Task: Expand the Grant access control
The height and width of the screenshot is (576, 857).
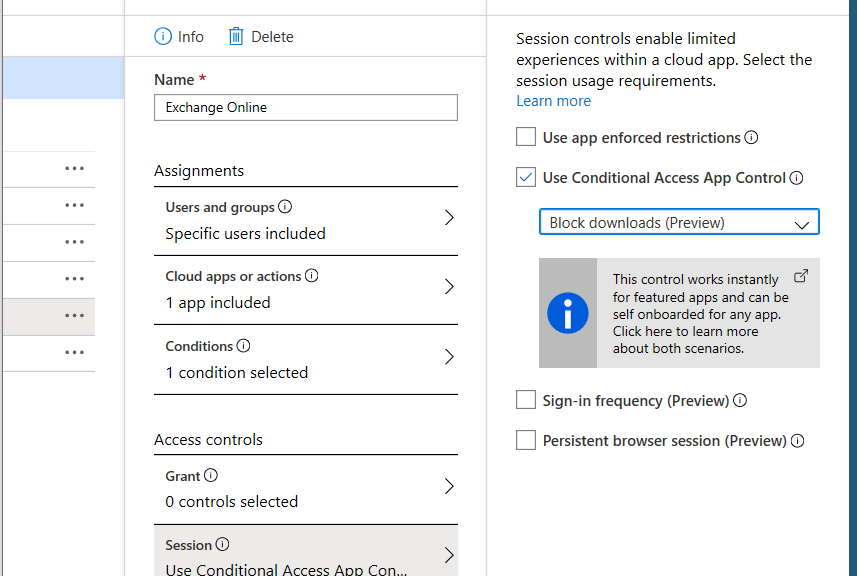Action: coord(306,489)
